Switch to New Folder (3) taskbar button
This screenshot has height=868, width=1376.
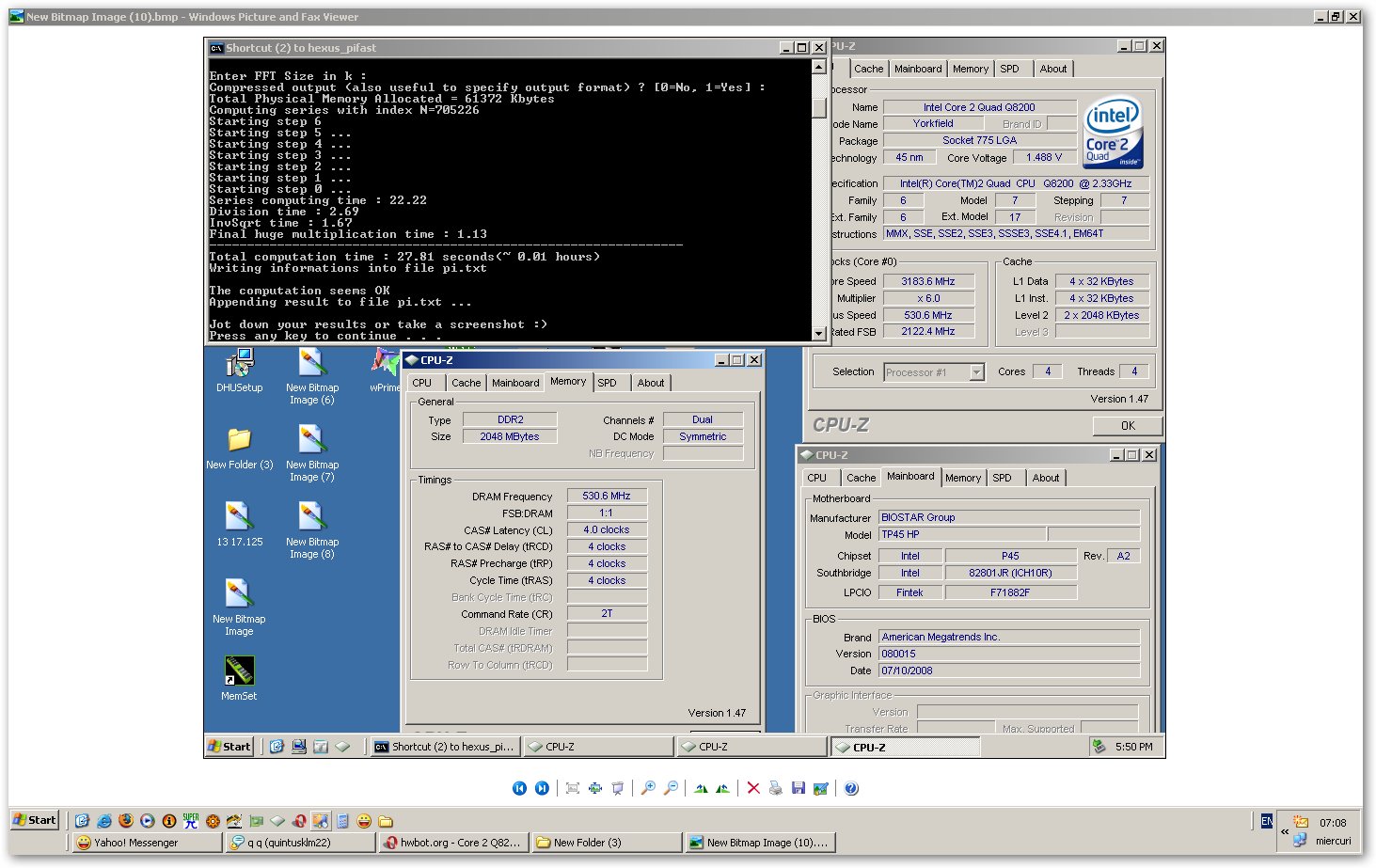pyautogui.click(x=607, y=843)
